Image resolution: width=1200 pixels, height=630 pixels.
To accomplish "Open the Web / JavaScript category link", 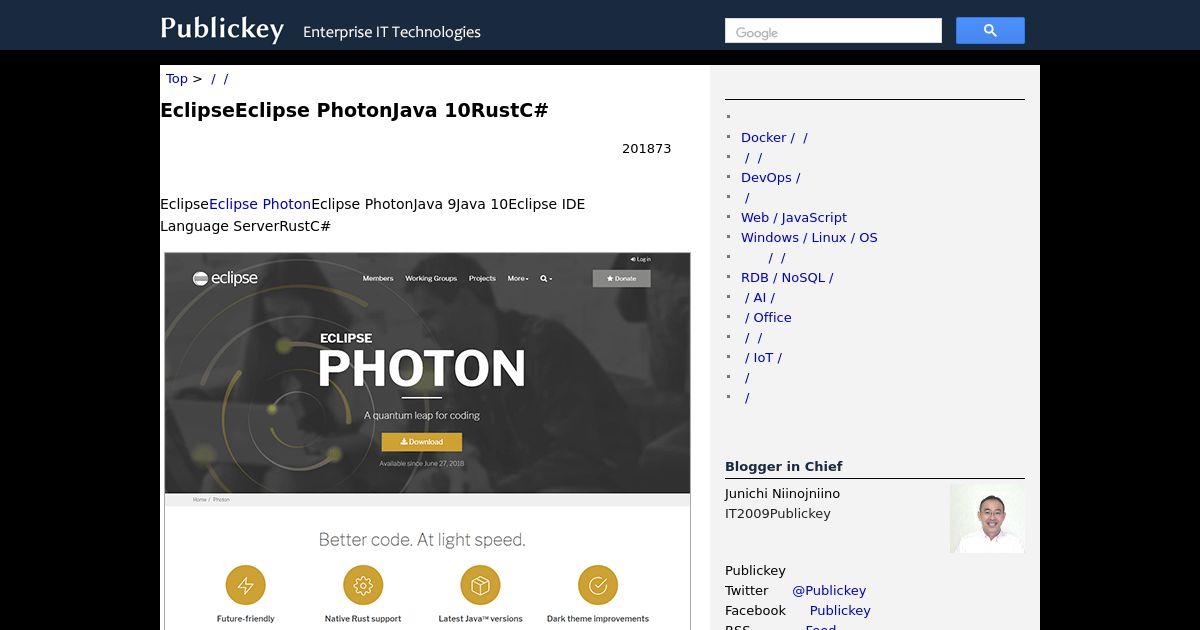I will click(794, 217).
